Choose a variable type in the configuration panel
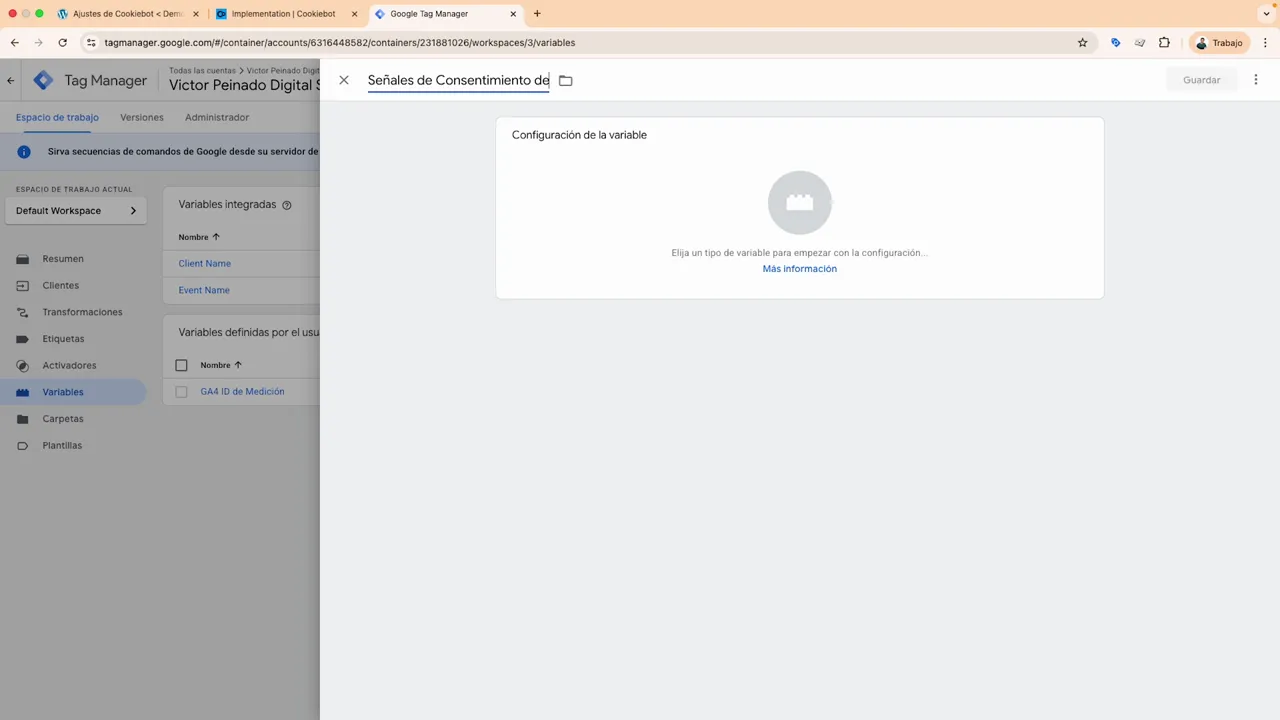The image size is (1280, 720). click(x=799, y=202)
